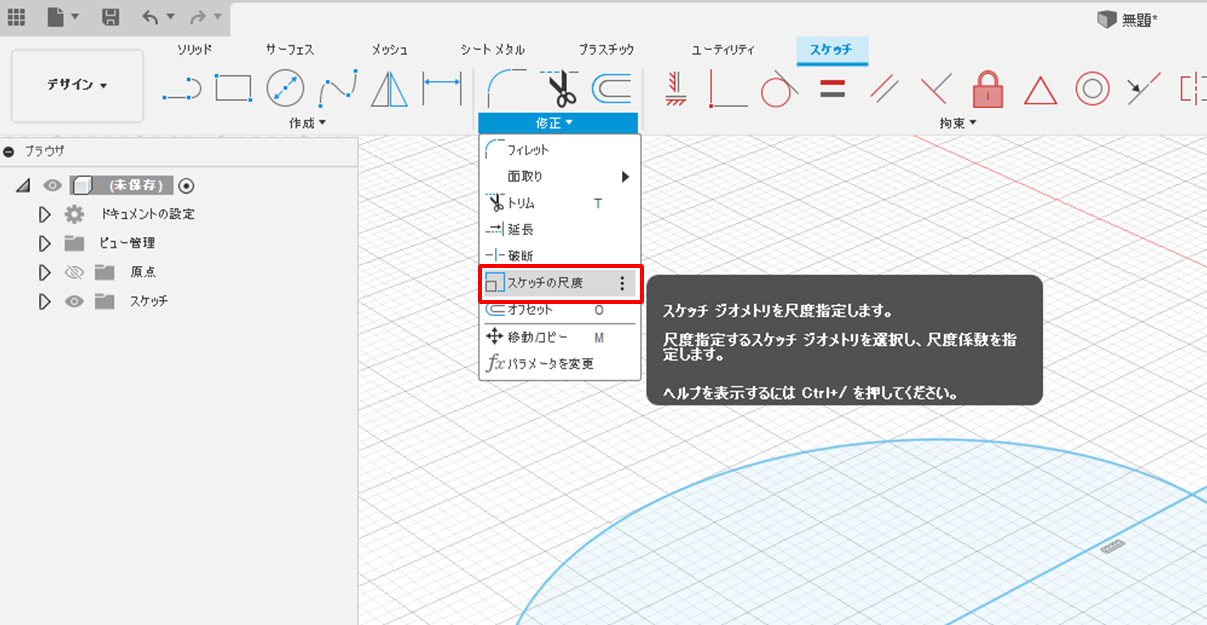The height and width of the screenshot is (625, 1207).
Task: Apply Perpendicular constraint icon
Action: [935, 89]
